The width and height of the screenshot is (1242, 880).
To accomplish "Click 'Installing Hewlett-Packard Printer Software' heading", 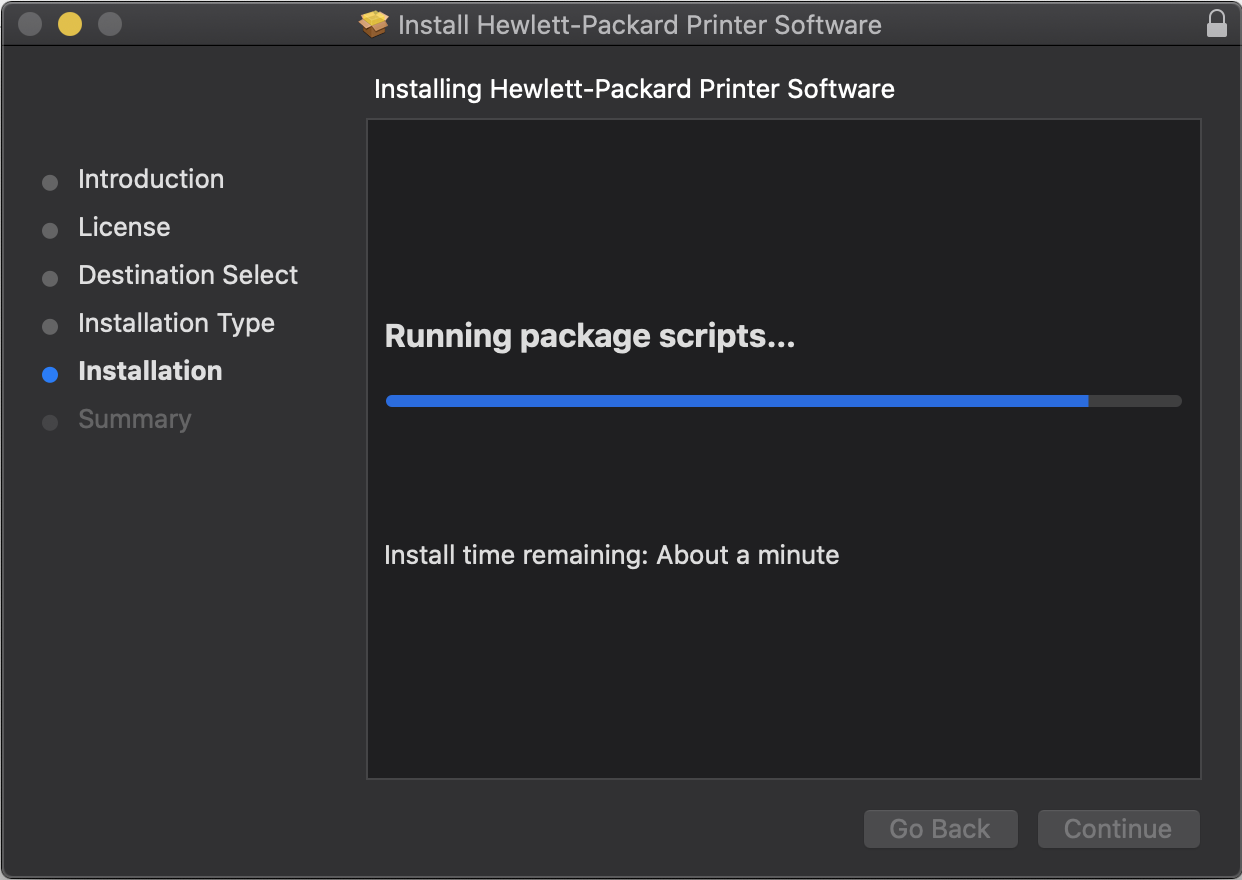I will (634, 90).
